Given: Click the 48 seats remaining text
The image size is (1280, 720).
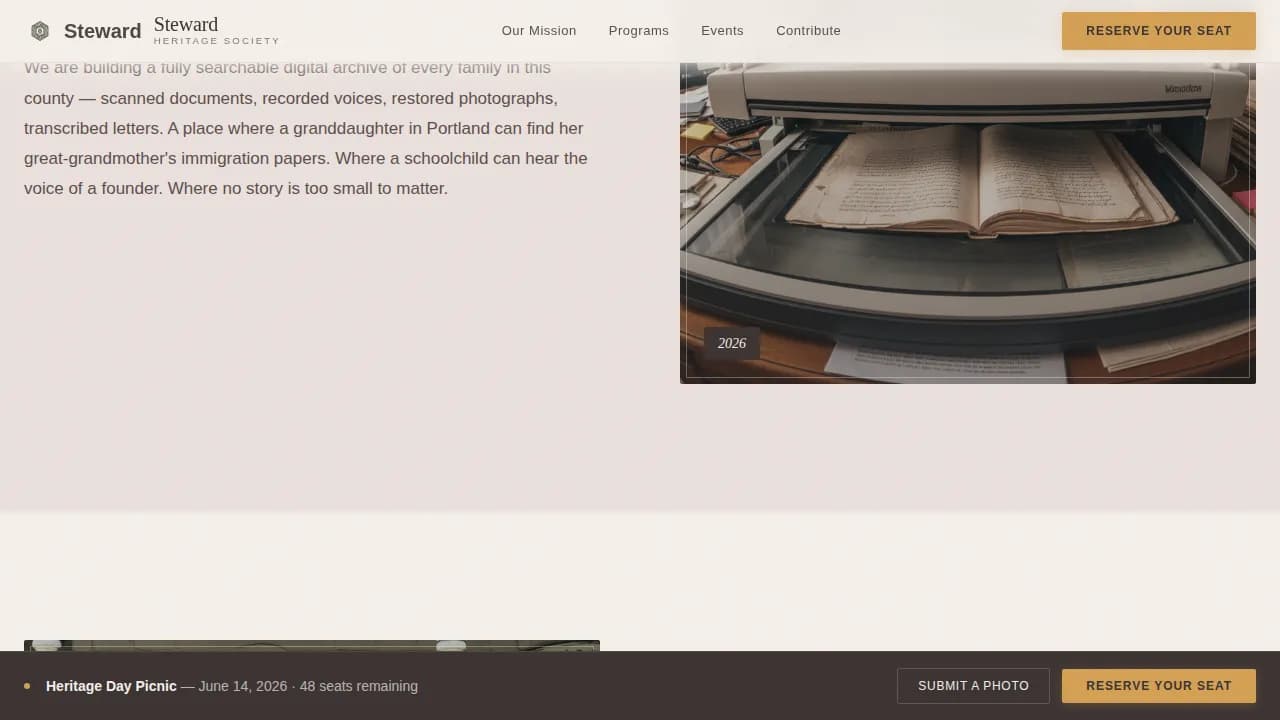Looking at the screenshot, I should point(358,686).
